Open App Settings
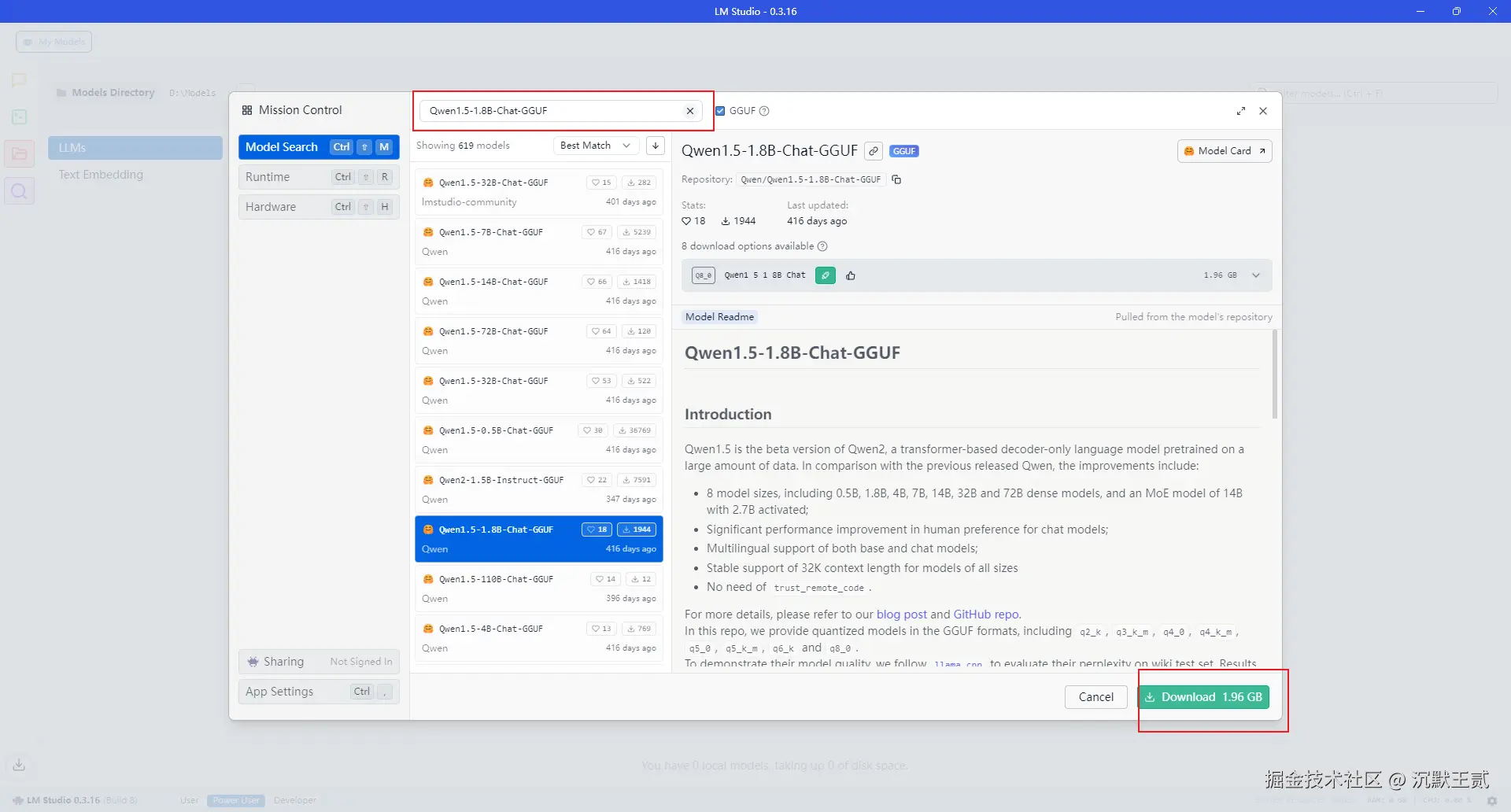1511x812 pixels. 319,692
